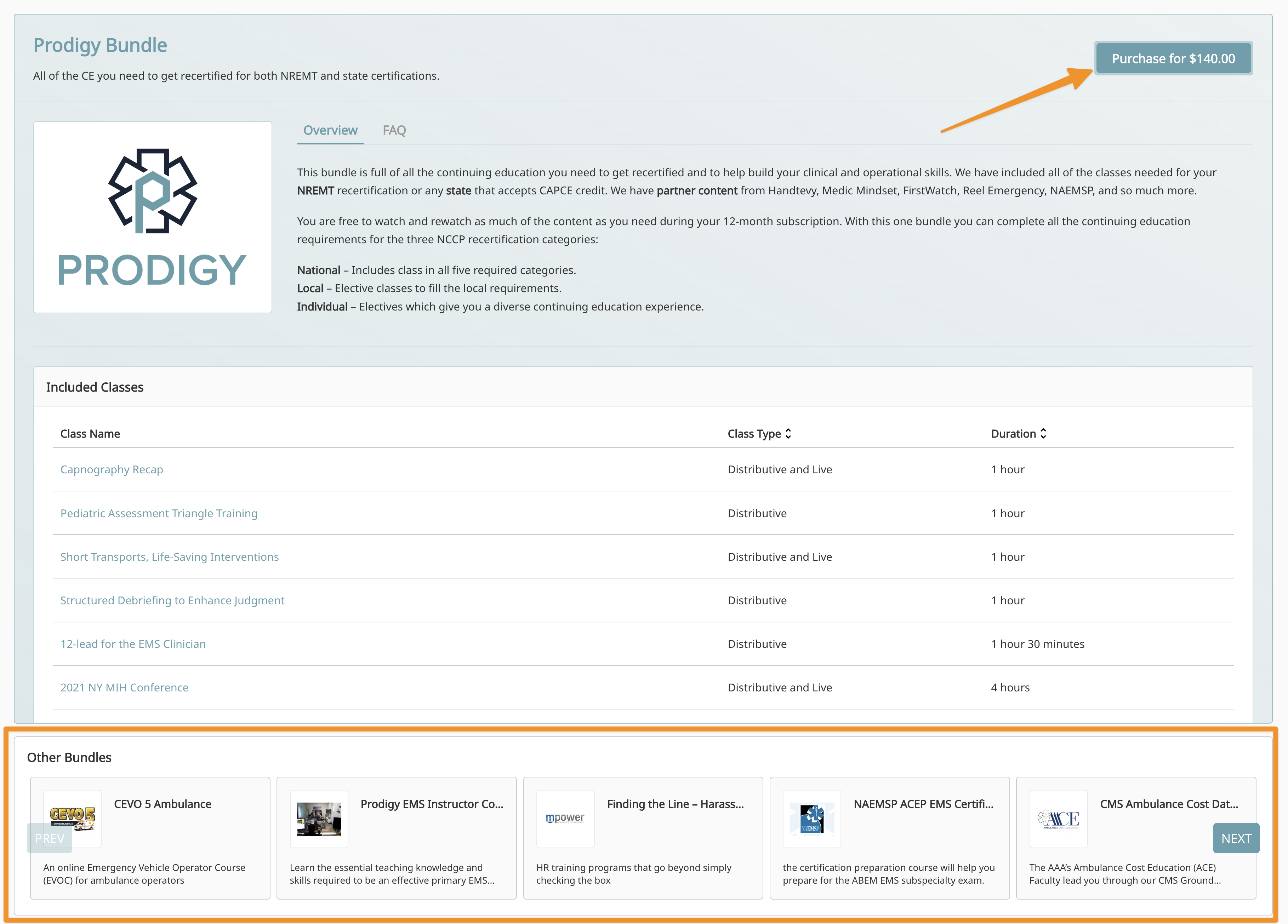Screen dimensions: 1288x924
Task: Open the Capnography Recap class
Action: (112, 470)
